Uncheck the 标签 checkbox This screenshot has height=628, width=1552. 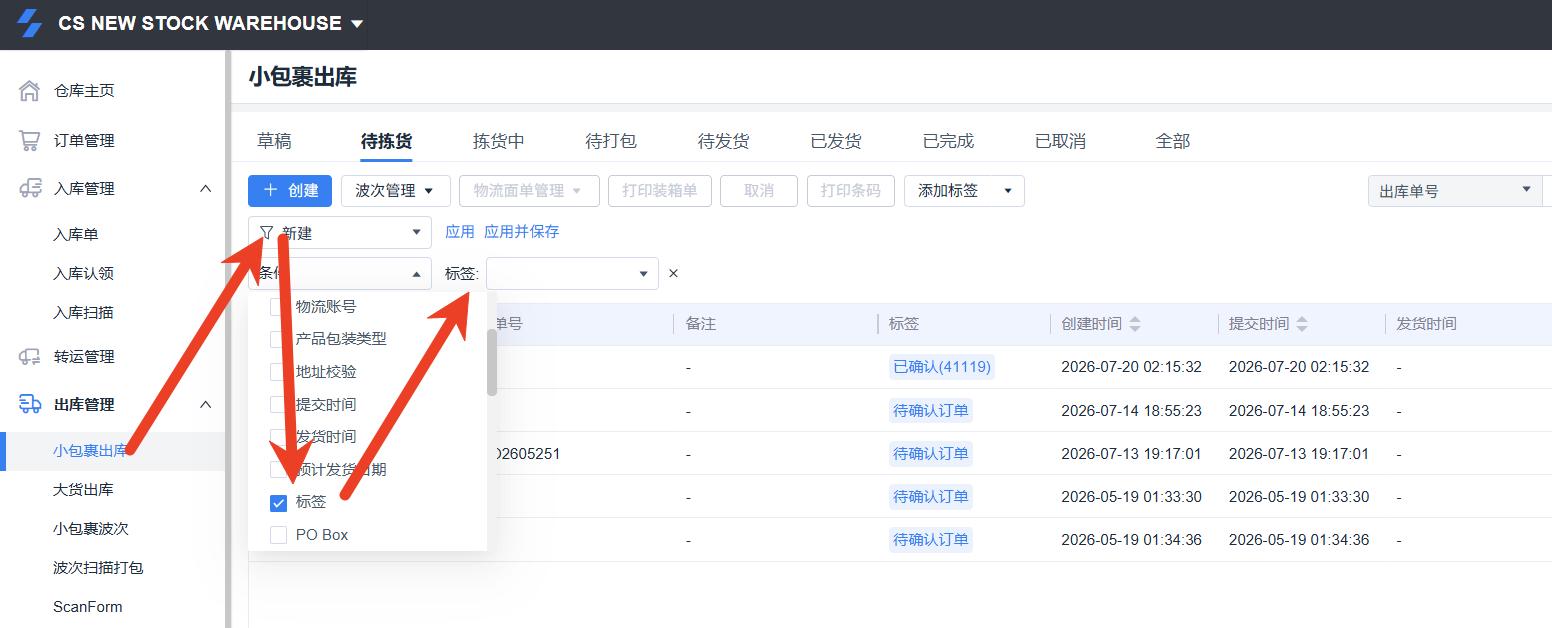click(x=279, y=502)
